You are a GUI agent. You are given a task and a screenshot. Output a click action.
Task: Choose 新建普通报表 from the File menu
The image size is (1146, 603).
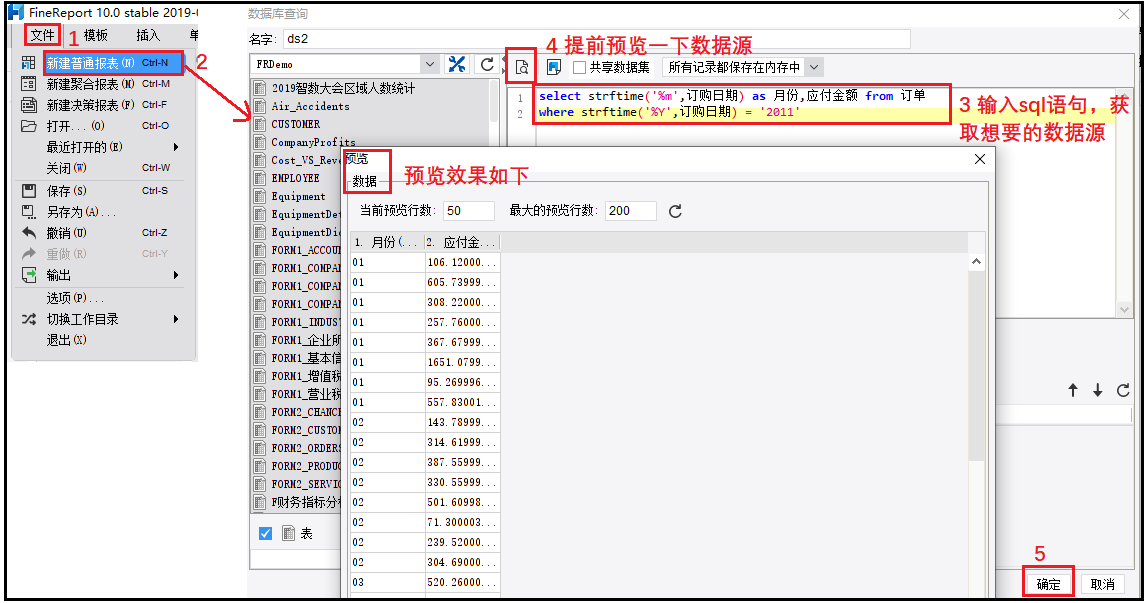pos(113,63)
